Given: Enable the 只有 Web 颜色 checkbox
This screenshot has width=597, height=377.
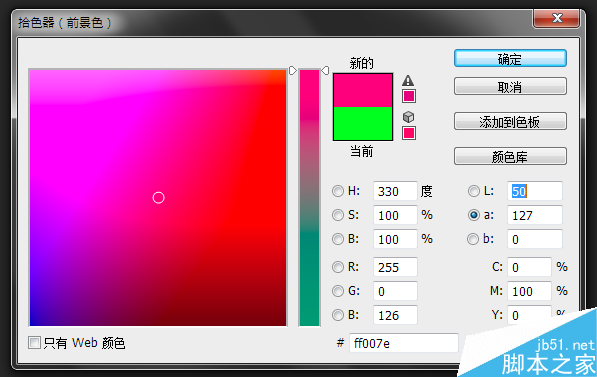Looking at the screenshot, I should [34, 342].
